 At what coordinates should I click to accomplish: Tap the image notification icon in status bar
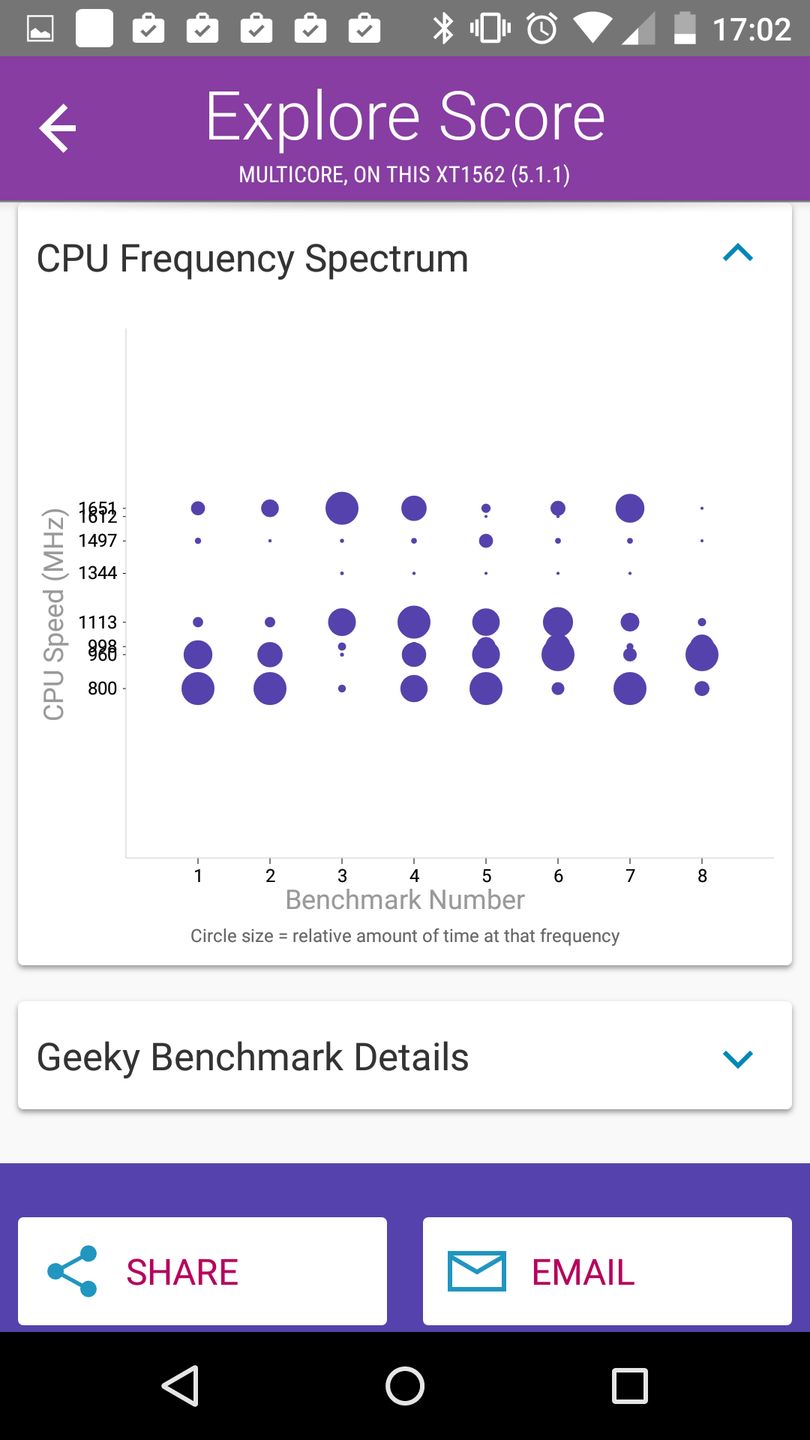(x=40, y=28)
